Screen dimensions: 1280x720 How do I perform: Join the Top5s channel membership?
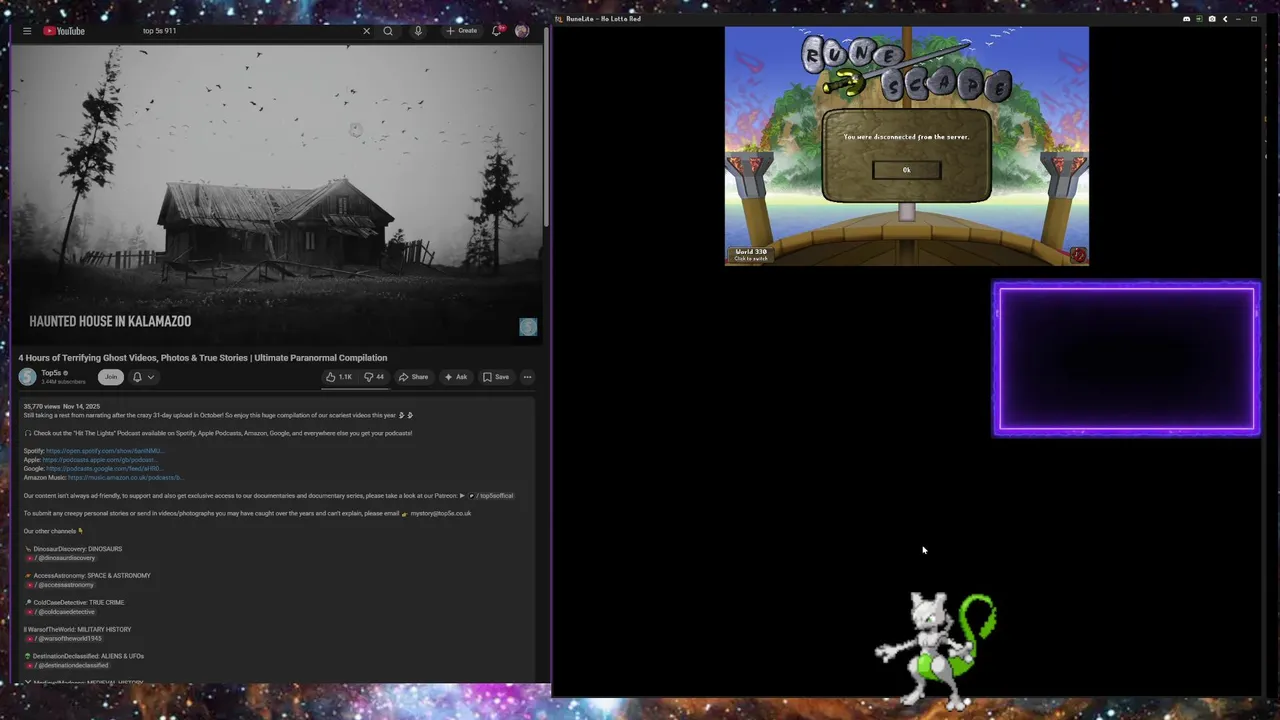(111, 377)
